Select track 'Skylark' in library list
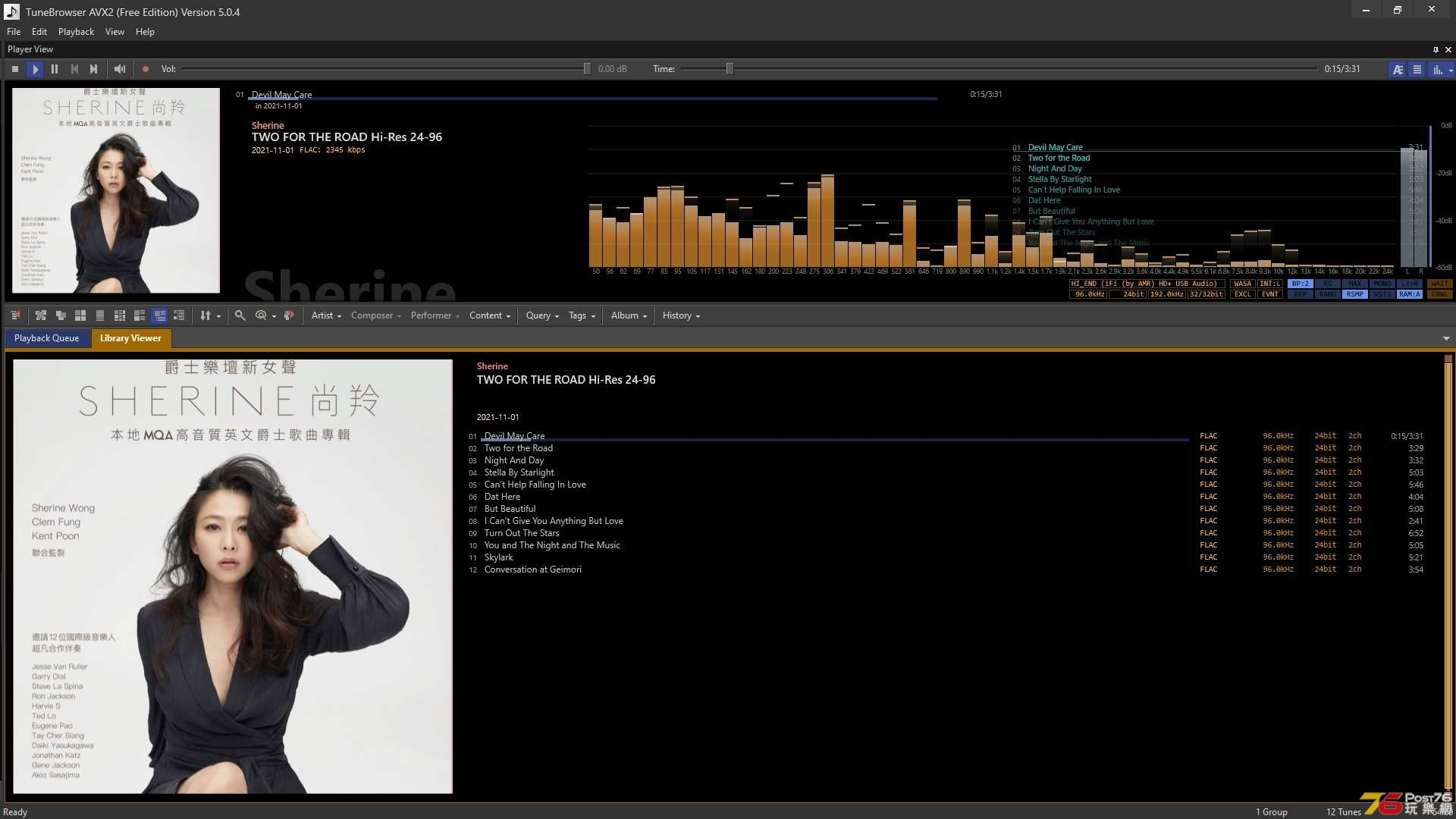This screenshot has height=819, width=1456. [499, 557]
